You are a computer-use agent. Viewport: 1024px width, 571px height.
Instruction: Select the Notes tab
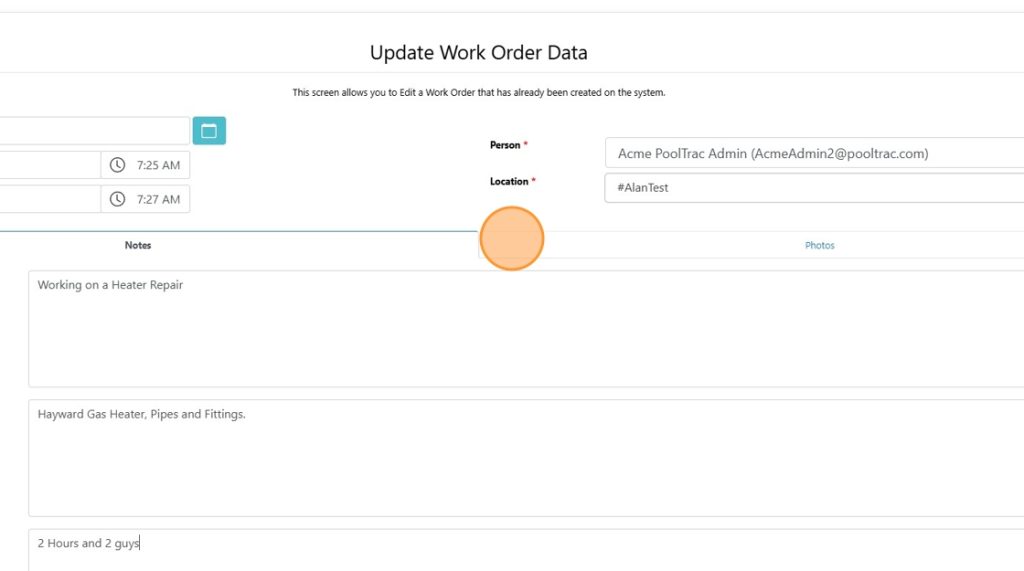(138, 245)
